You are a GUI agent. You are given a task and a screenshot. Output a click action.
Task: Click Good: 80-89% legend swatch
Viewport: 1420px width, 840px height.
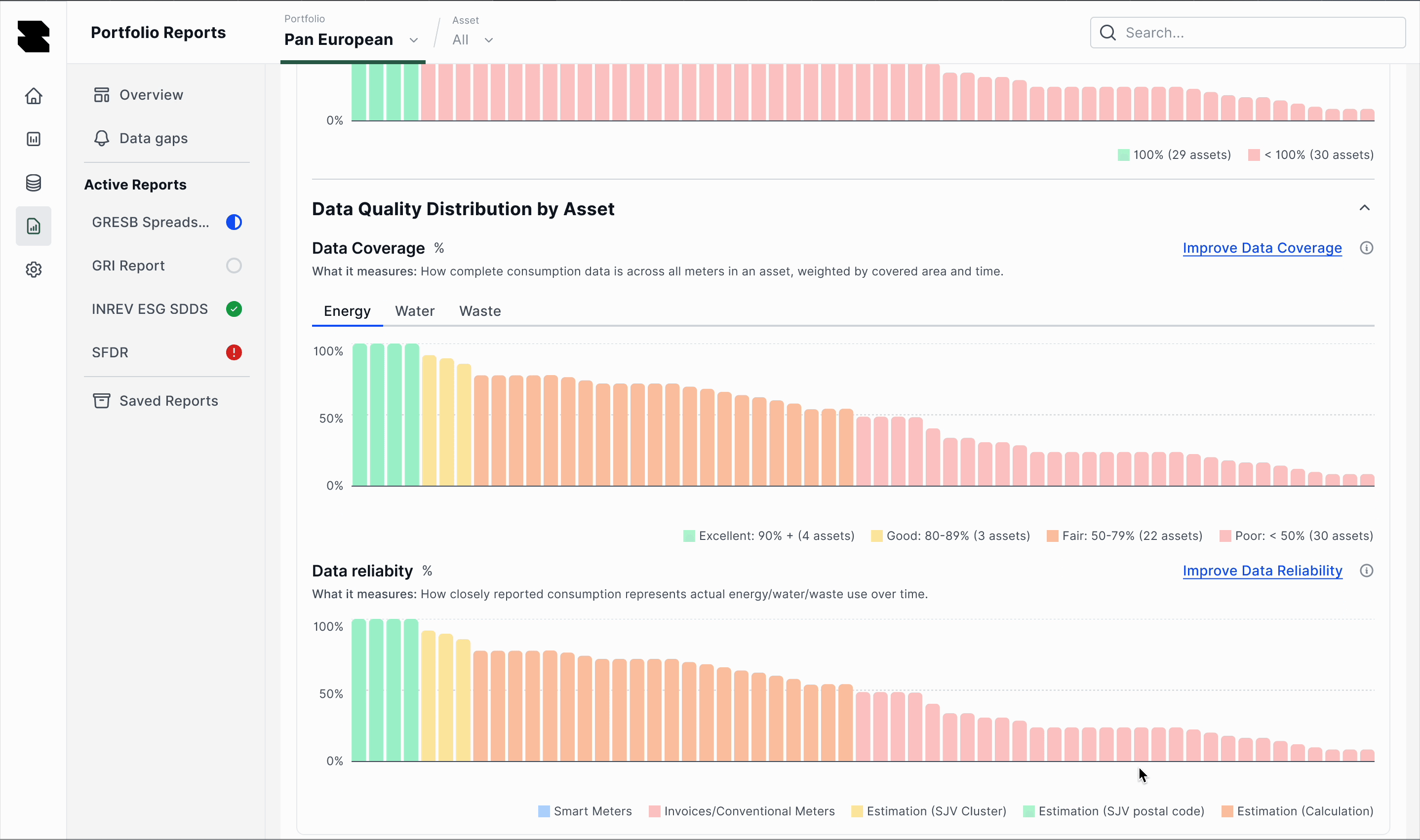(876, 536)
